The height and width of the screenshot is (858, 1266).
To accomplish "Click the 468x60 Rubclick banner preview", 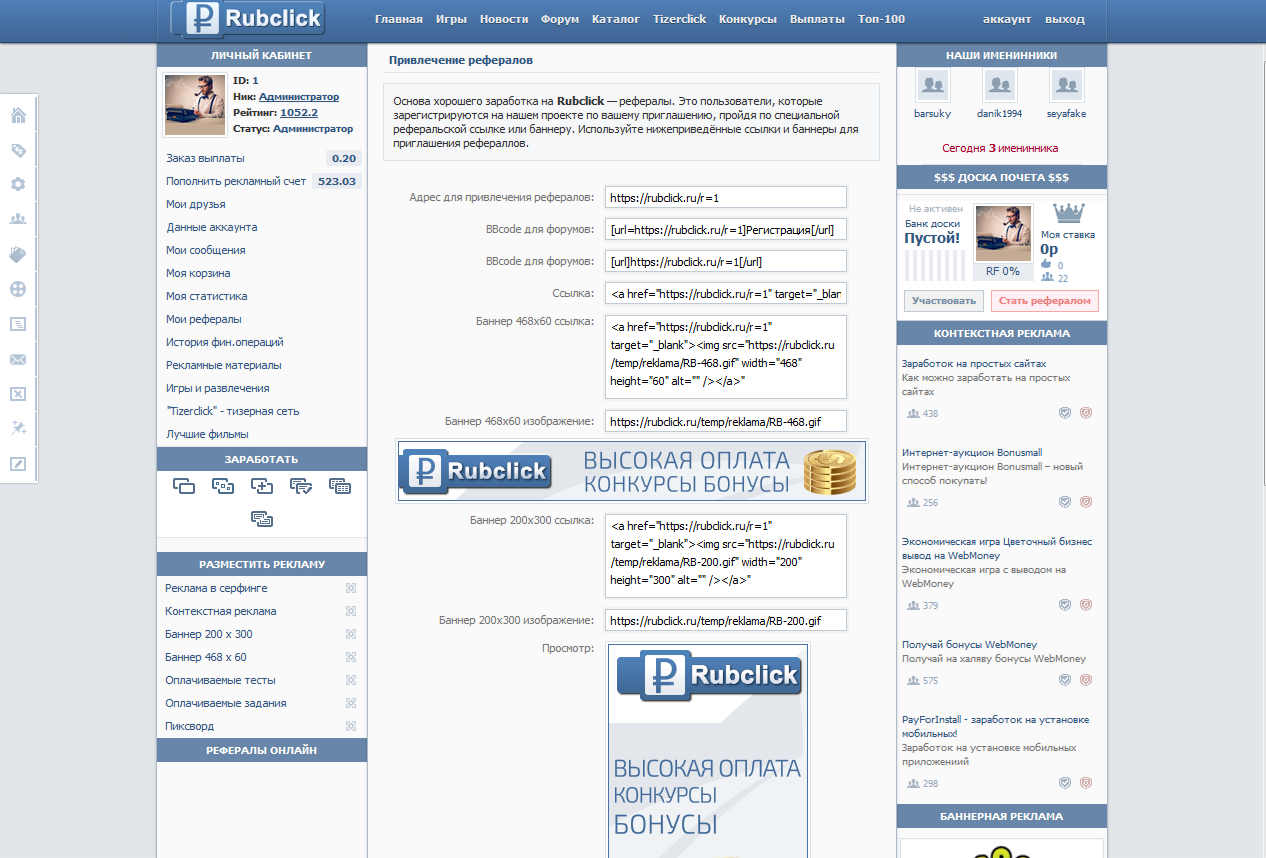I will point(632,471).
